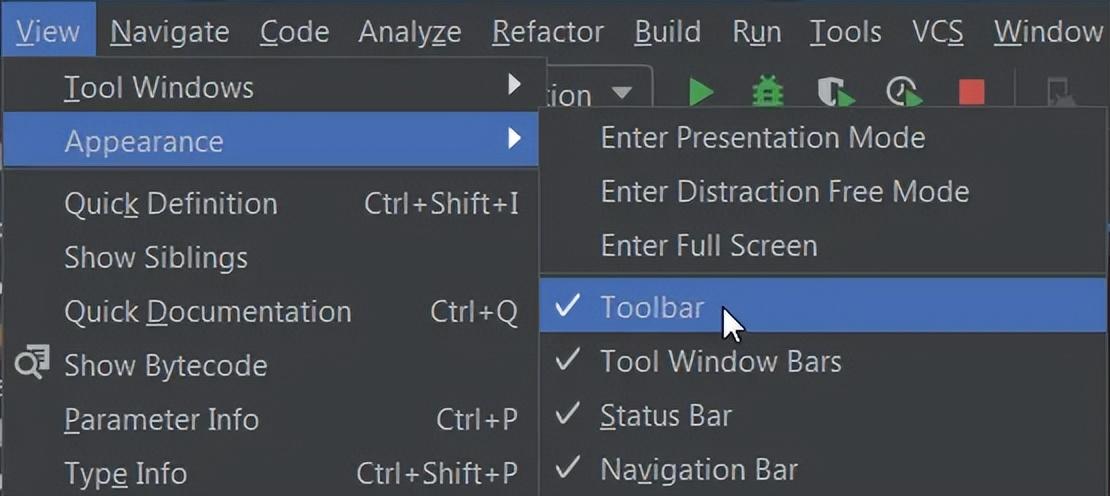This screenshot has height=496, width=1110.
Task: Open the Navigate menu
Action: tap(170, 31)
